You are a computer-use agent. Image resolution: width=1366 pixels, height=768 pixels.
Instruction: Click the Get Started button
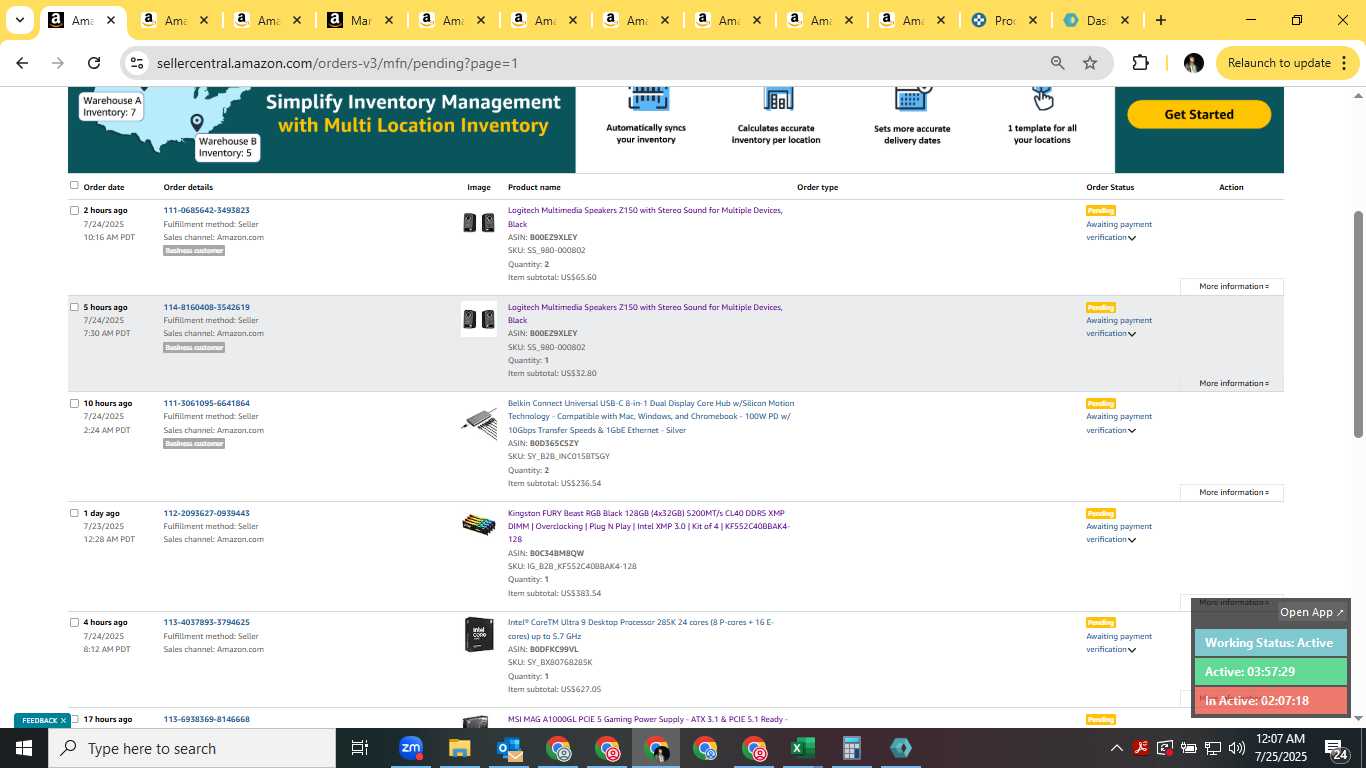click(x=1199, y=114)
